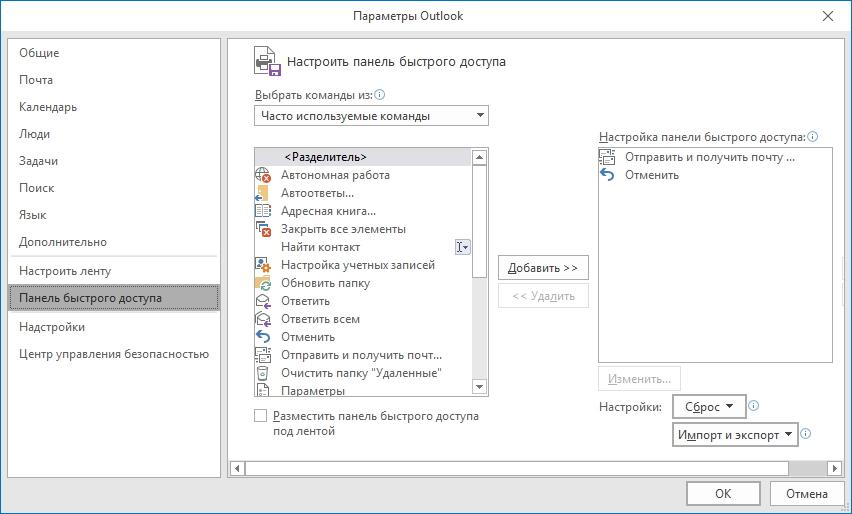Click the quick access toolbar header icon
Screen dimensions: 852x514
tap(267, 61)
